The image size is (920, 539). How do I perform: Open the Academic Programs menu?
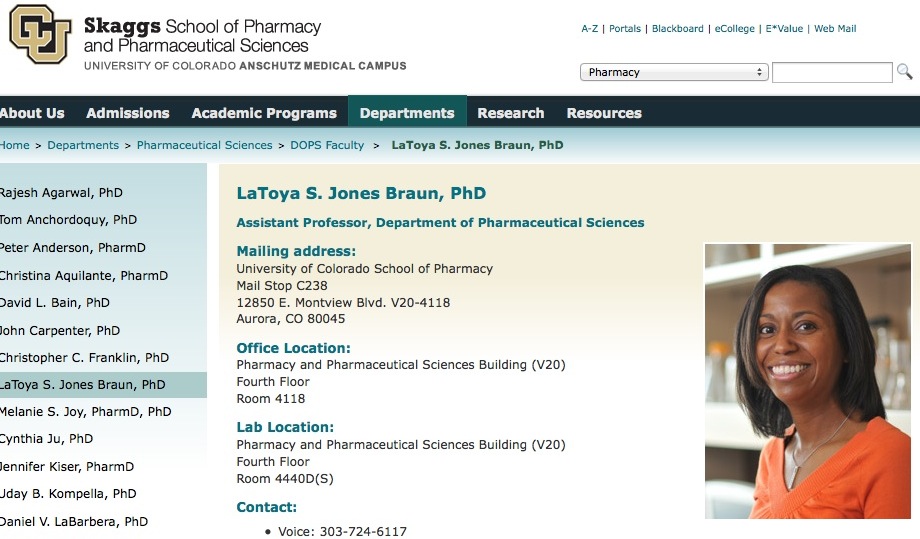[x=264, y=113]
